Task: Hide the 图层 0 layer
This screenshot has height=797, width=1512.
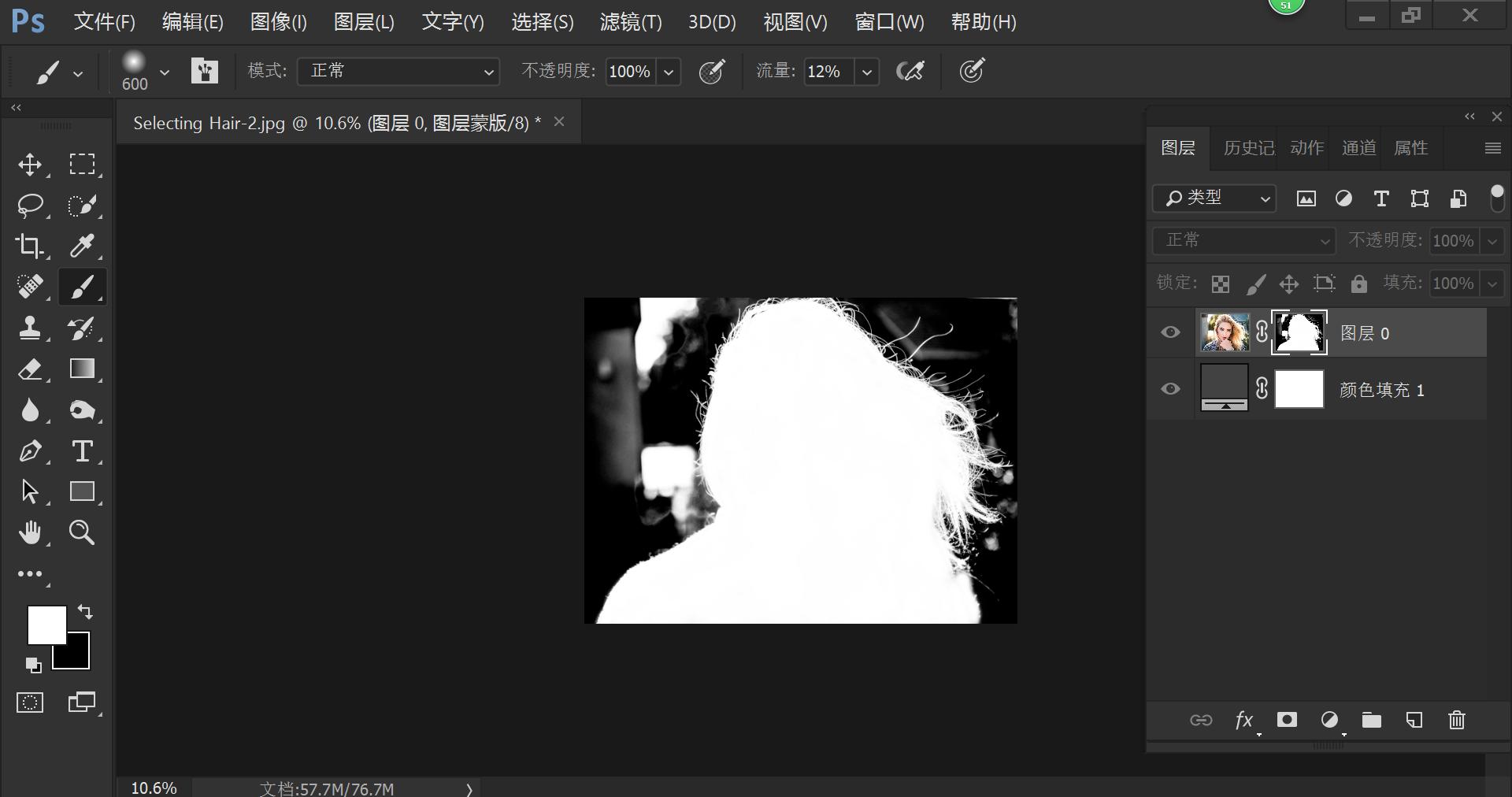Action: 1170,332
